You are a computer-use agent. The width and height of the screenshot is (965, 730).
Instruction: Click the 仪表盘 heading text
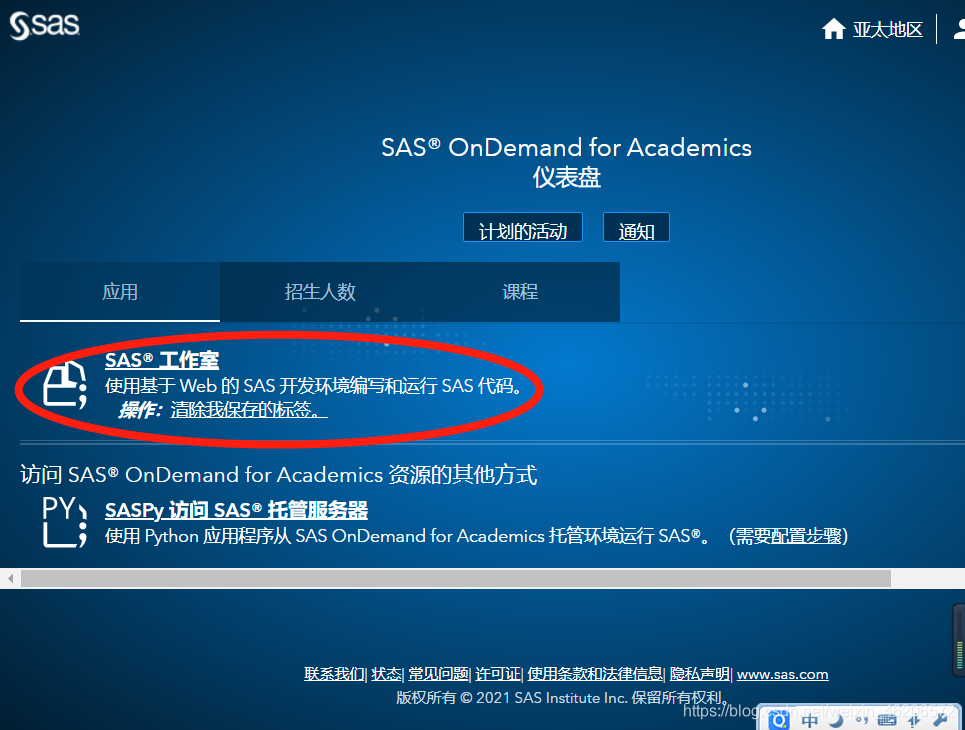click(x=566, y=178)
